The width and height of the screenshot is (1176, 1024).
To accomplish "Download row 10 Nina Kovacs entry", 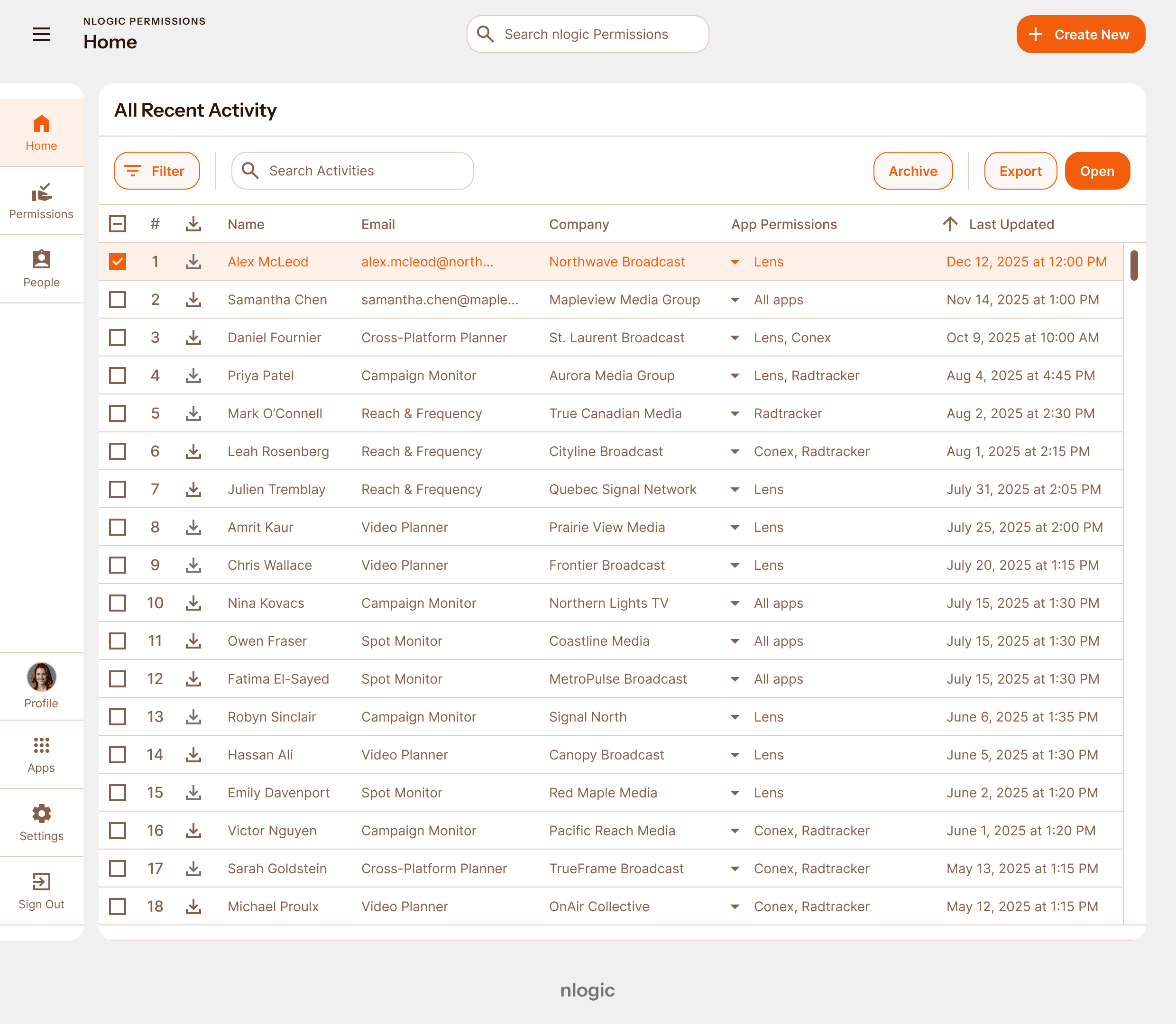I will (193, 603).
